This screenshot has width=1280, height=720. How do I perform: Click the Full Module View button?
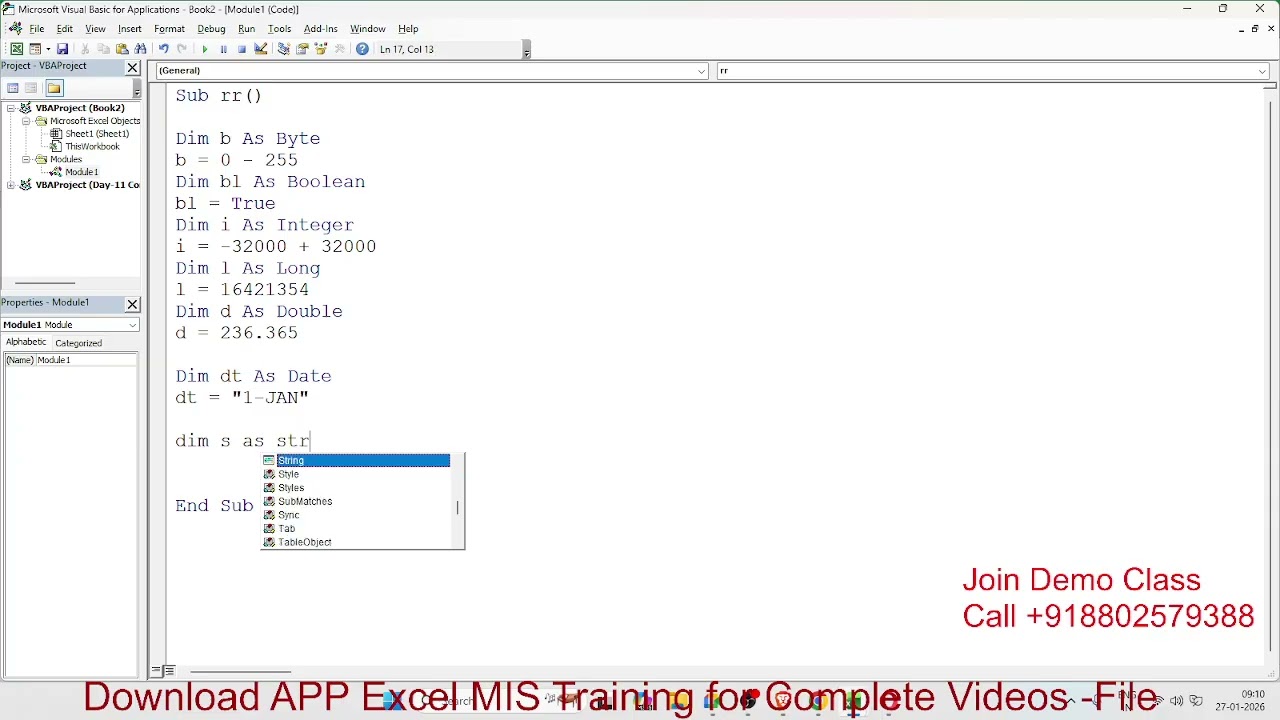(x=169, y=671)
